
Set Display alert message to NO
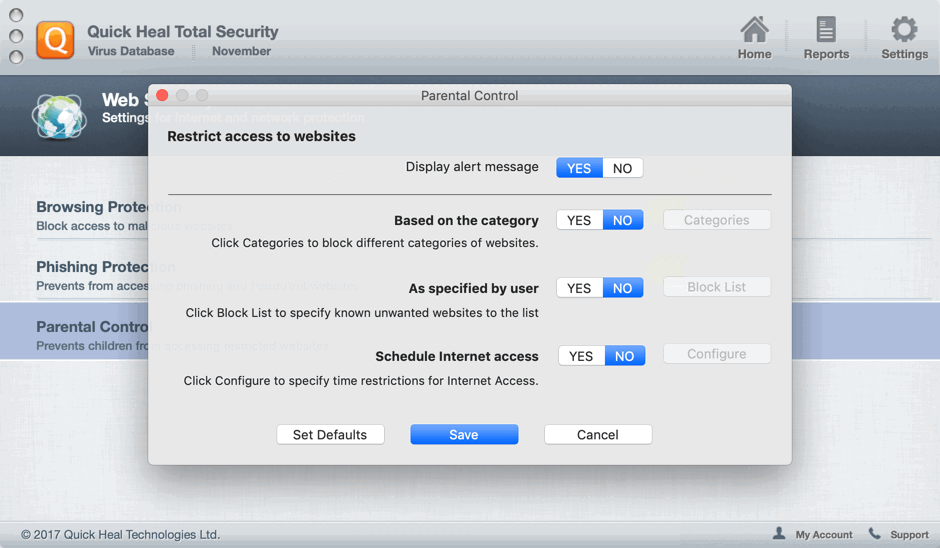(622, 168)
